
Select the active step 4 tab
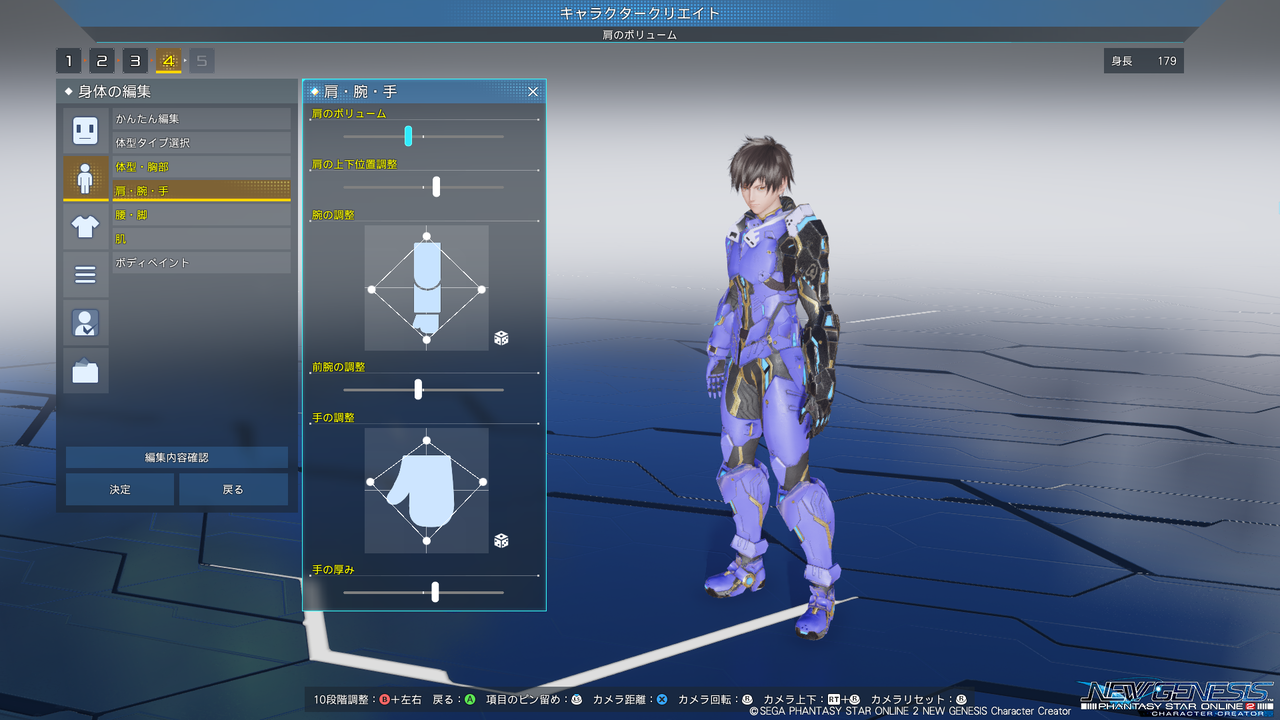point(168,61)
